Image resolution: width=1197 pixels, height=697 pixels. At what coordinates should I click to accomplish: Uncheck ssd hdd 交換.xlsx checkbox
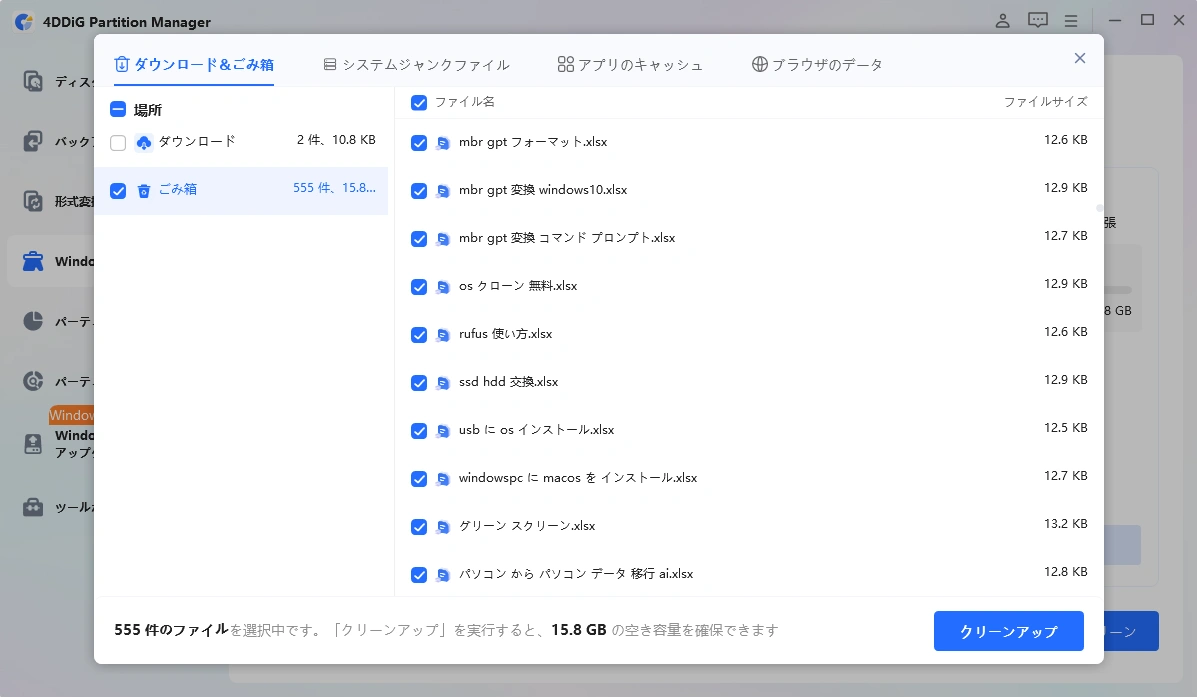[418, 383]
